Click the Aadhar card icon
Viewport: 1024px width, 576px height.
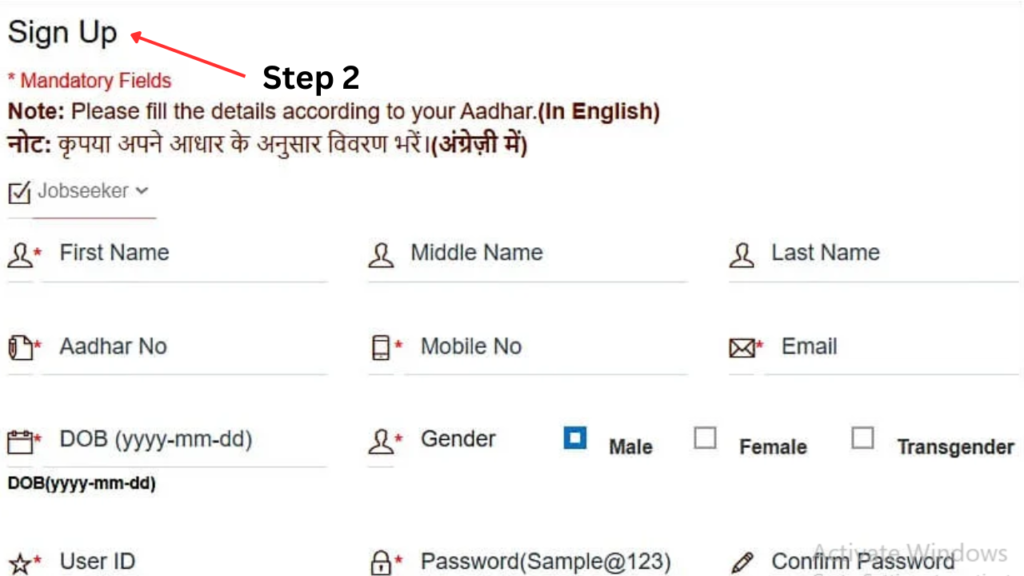point(20,348)
